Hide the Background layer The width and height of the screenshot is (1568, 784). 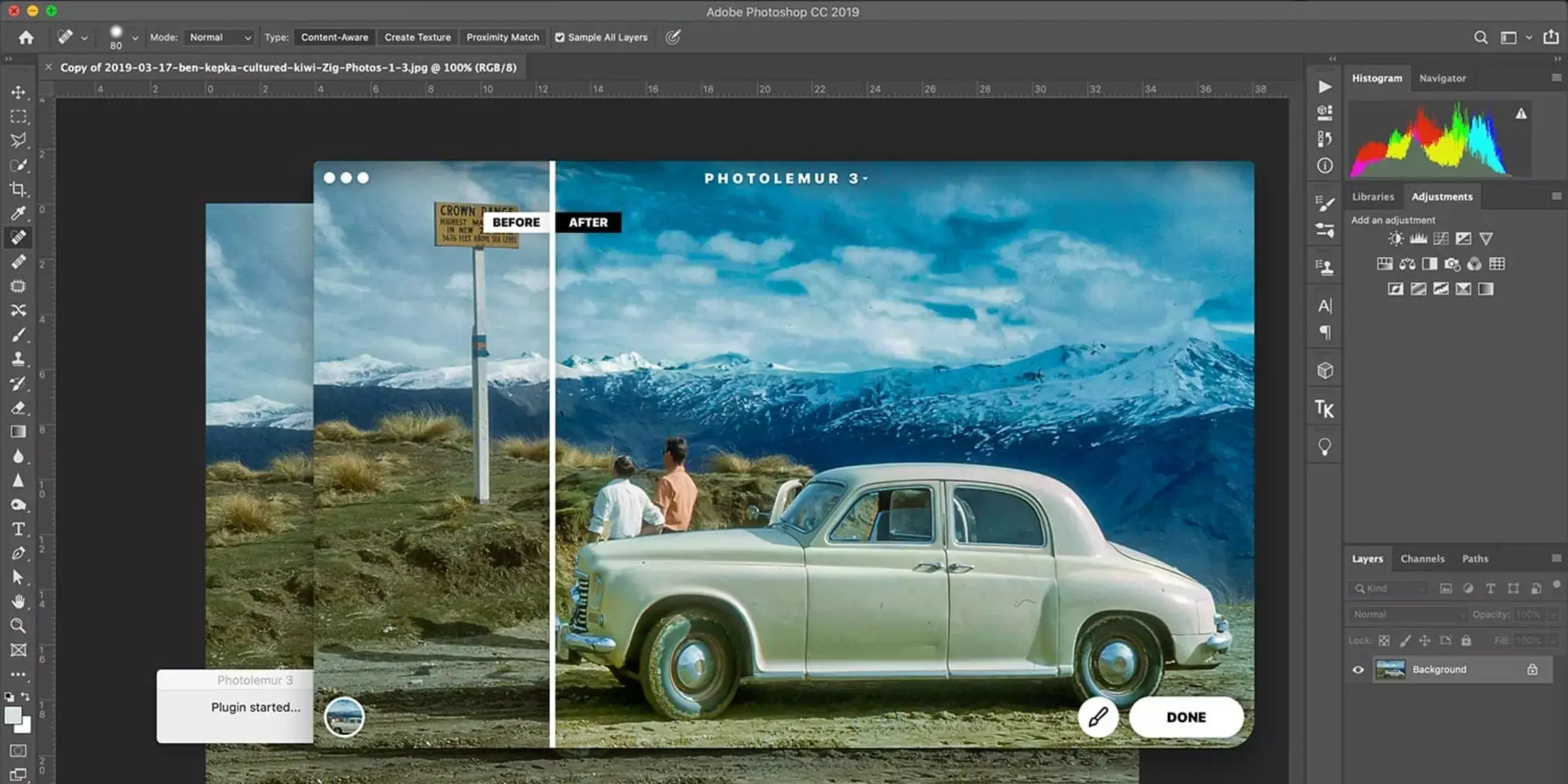point(1358,669)
